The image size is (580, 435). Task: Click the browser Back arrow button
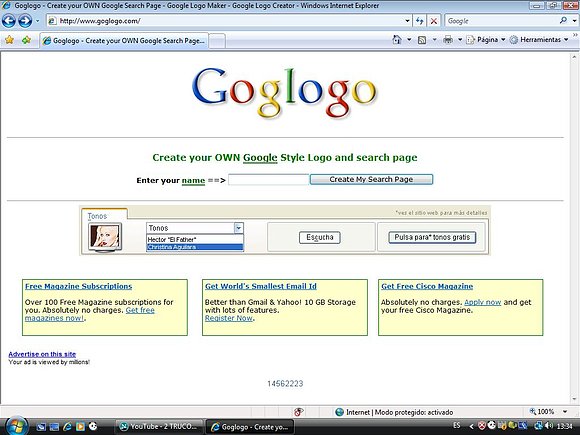click(9, 21)
